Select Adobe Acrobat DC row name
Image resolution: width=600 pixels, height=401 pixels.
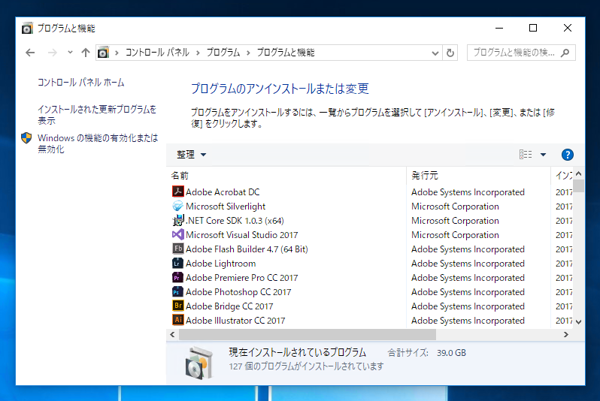click(222, 192)
